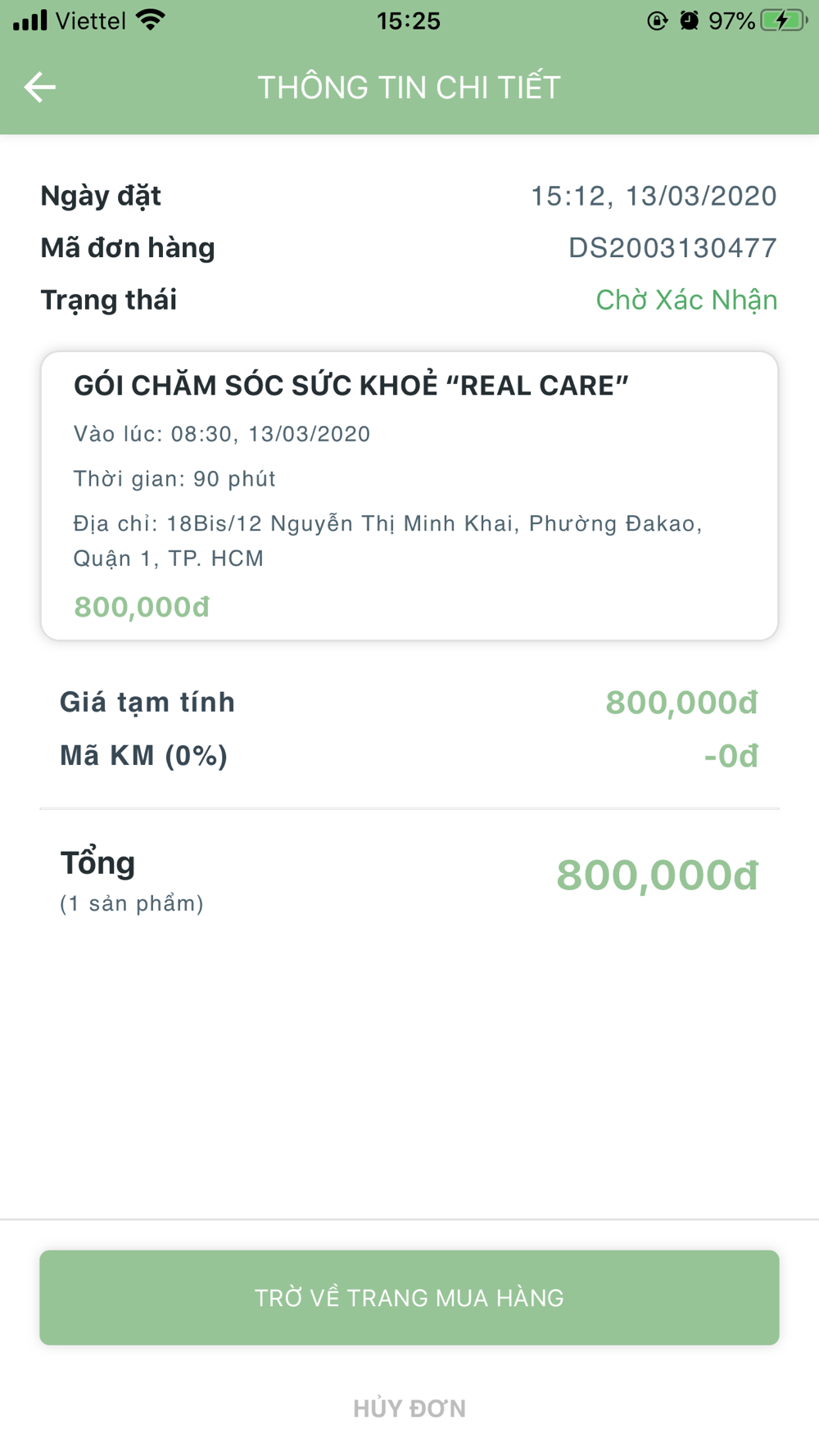Click the HỦY ĐƠN link

(x=409, y=1409)
